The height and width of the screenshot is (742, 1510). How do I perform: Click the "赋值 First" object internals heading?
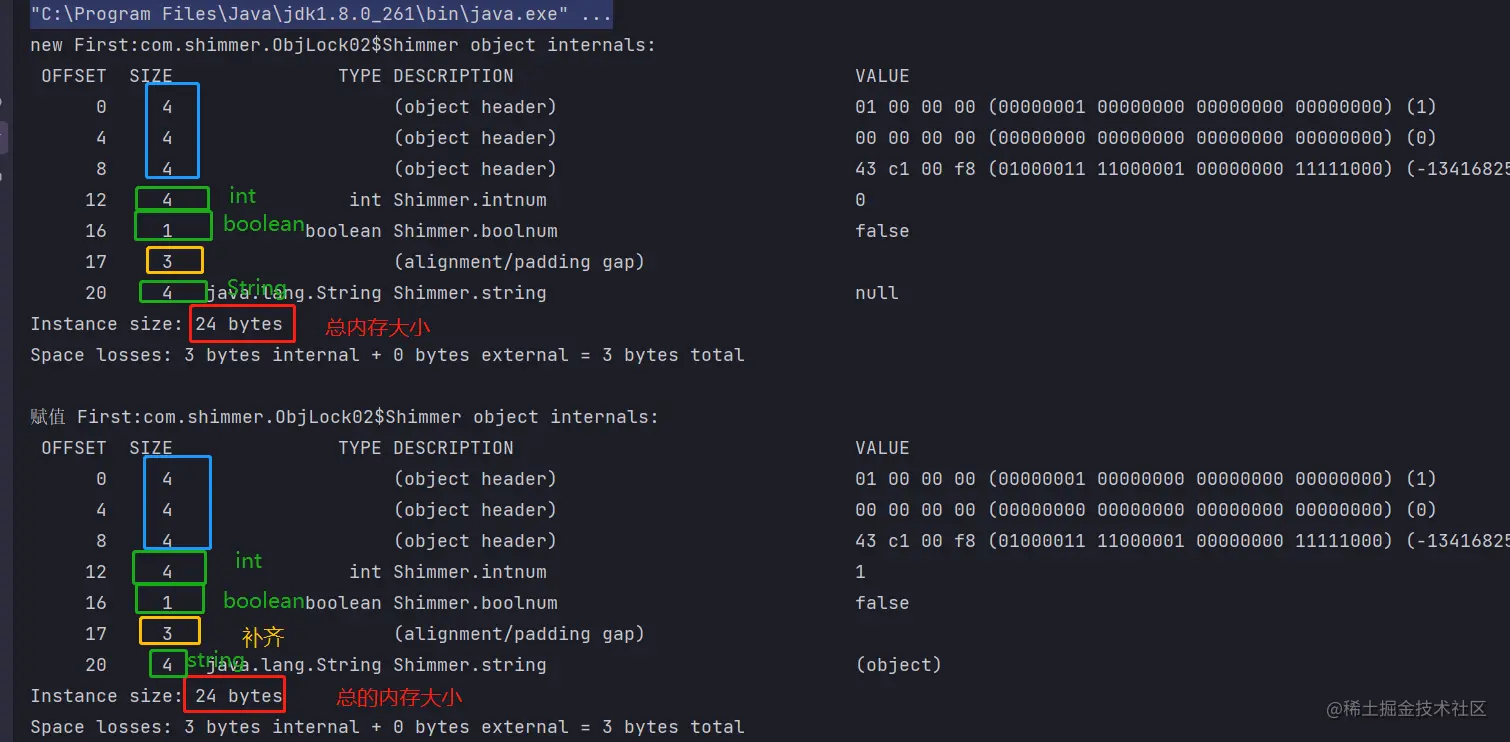[x=344, y=417]
